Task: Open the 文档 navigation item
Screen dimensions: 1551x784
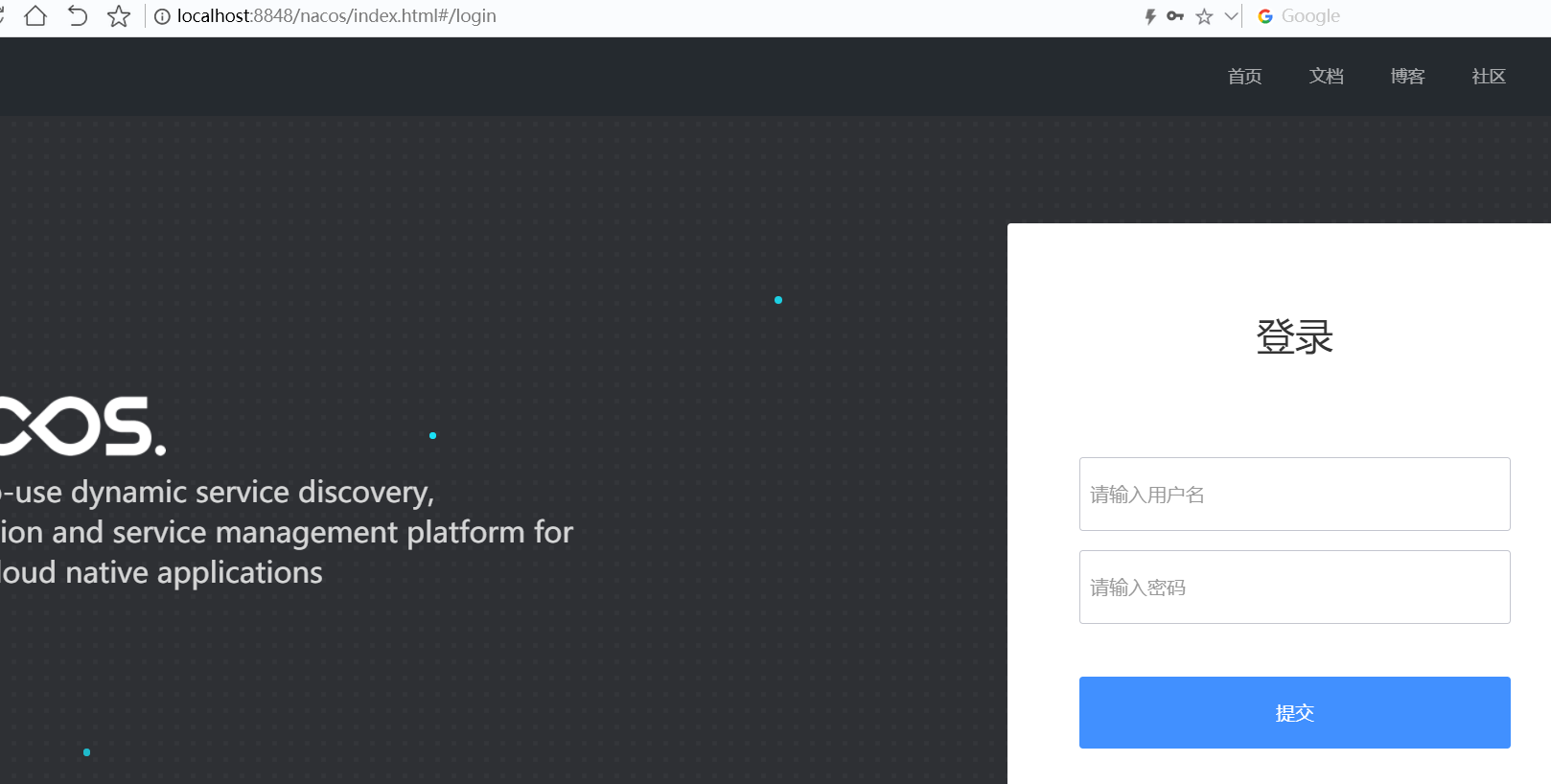Action: coord(1327,77)
